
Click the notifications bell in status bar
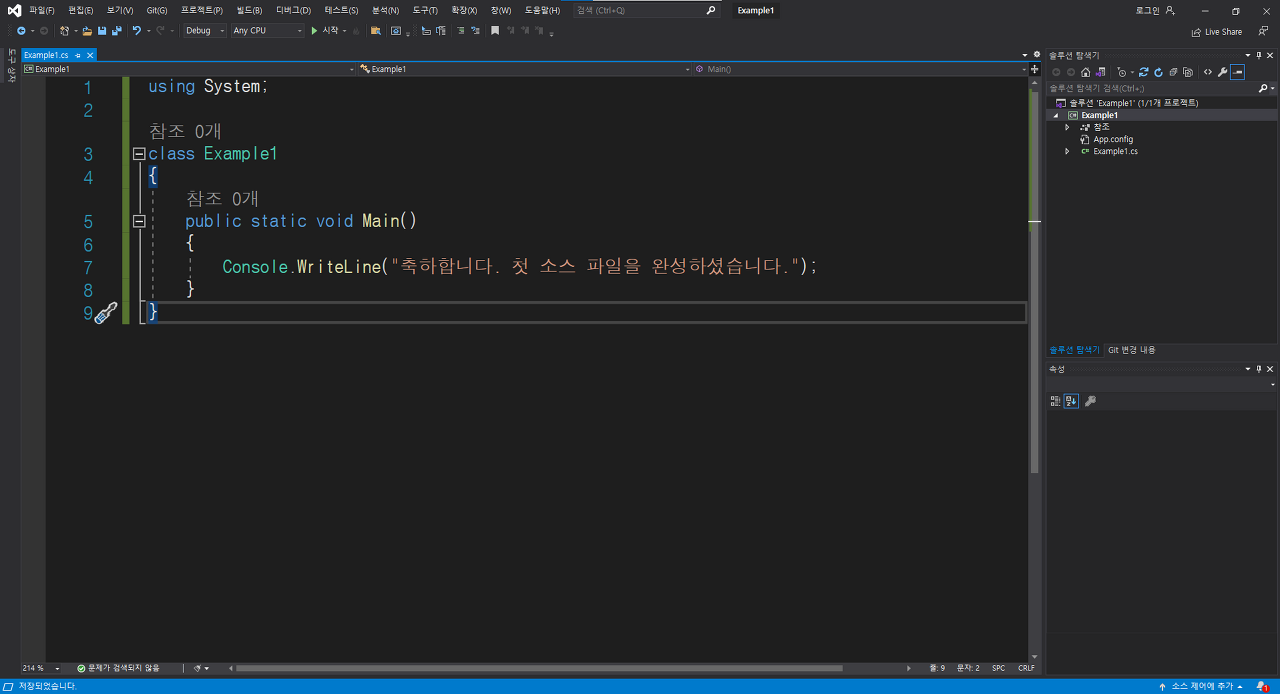1262,687
